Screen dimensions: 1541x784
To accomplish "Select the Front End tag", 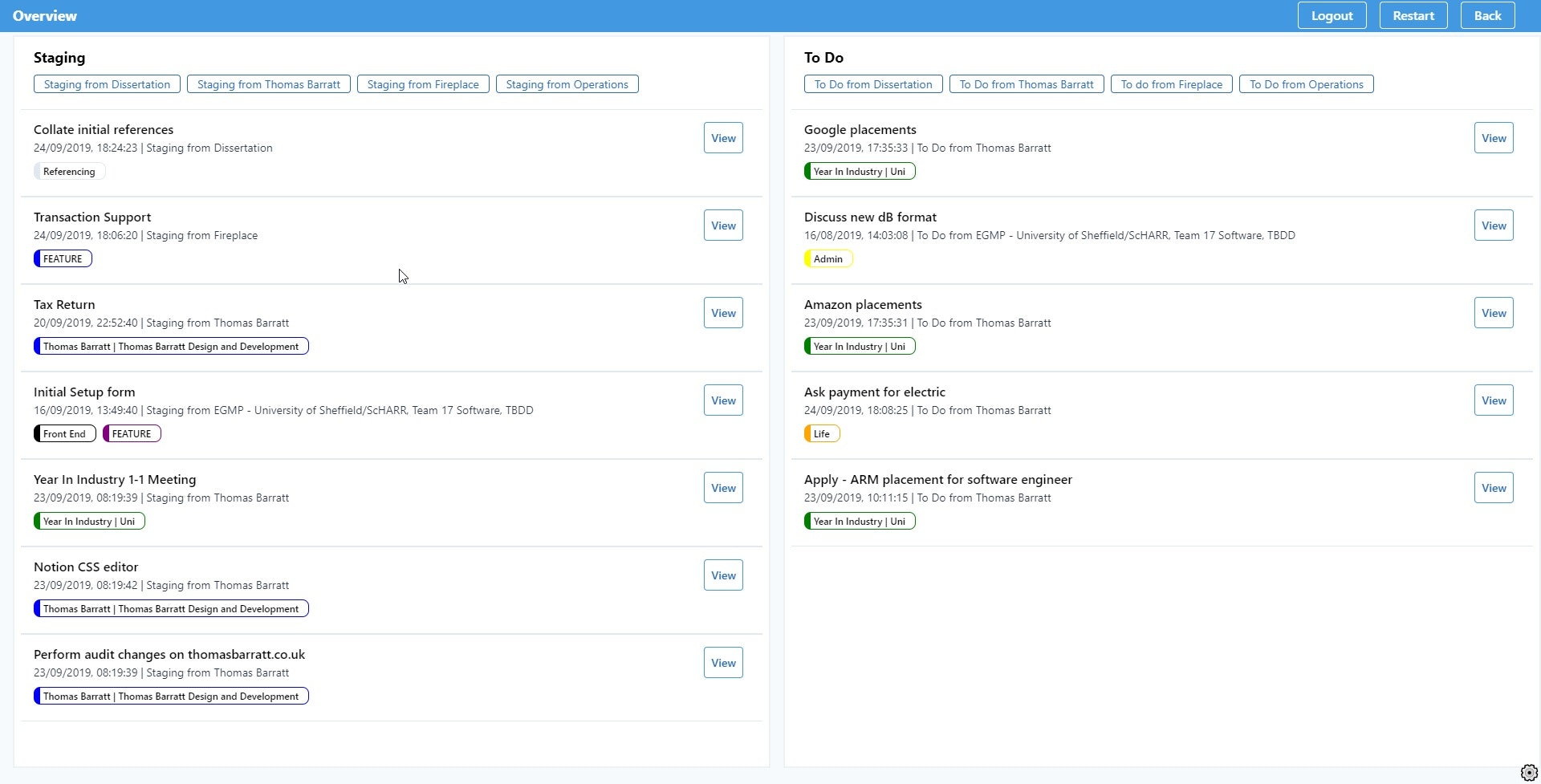I will point(64,434).
